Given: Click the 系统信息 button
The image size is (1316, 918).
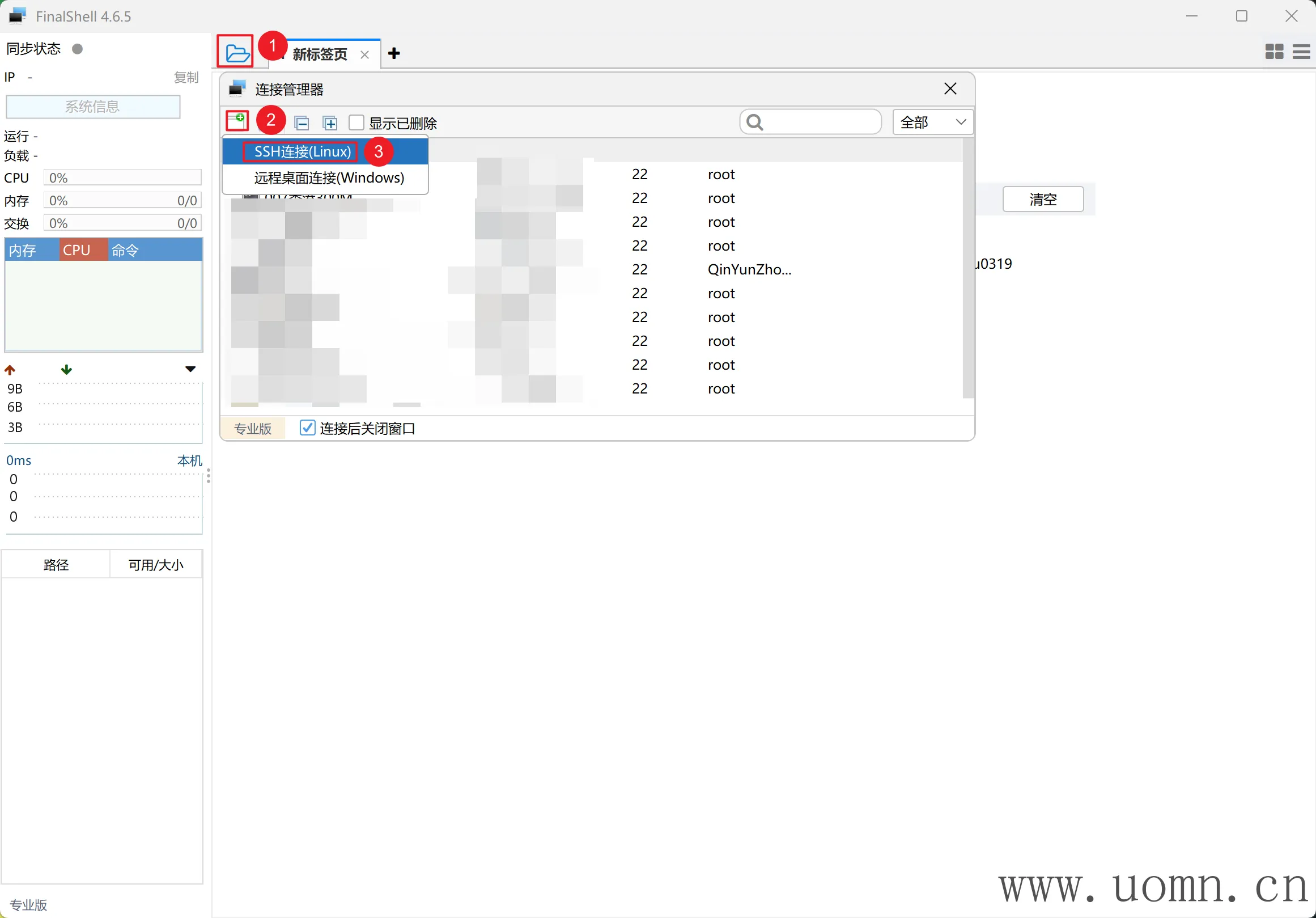Looking at the screenshot, I should [x=93, y=107].
